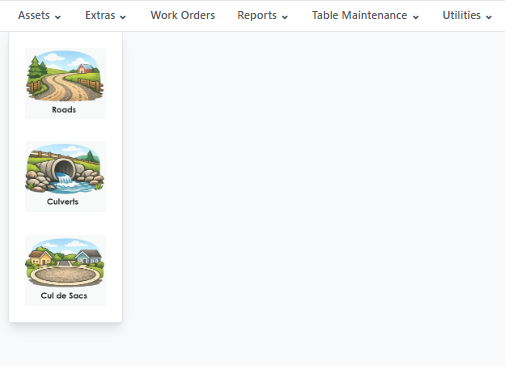Image resolution: width=505 pixels, height=366 pixels.
Task: Expand the Utilities dropdown menu
Action: pos(467,15)
